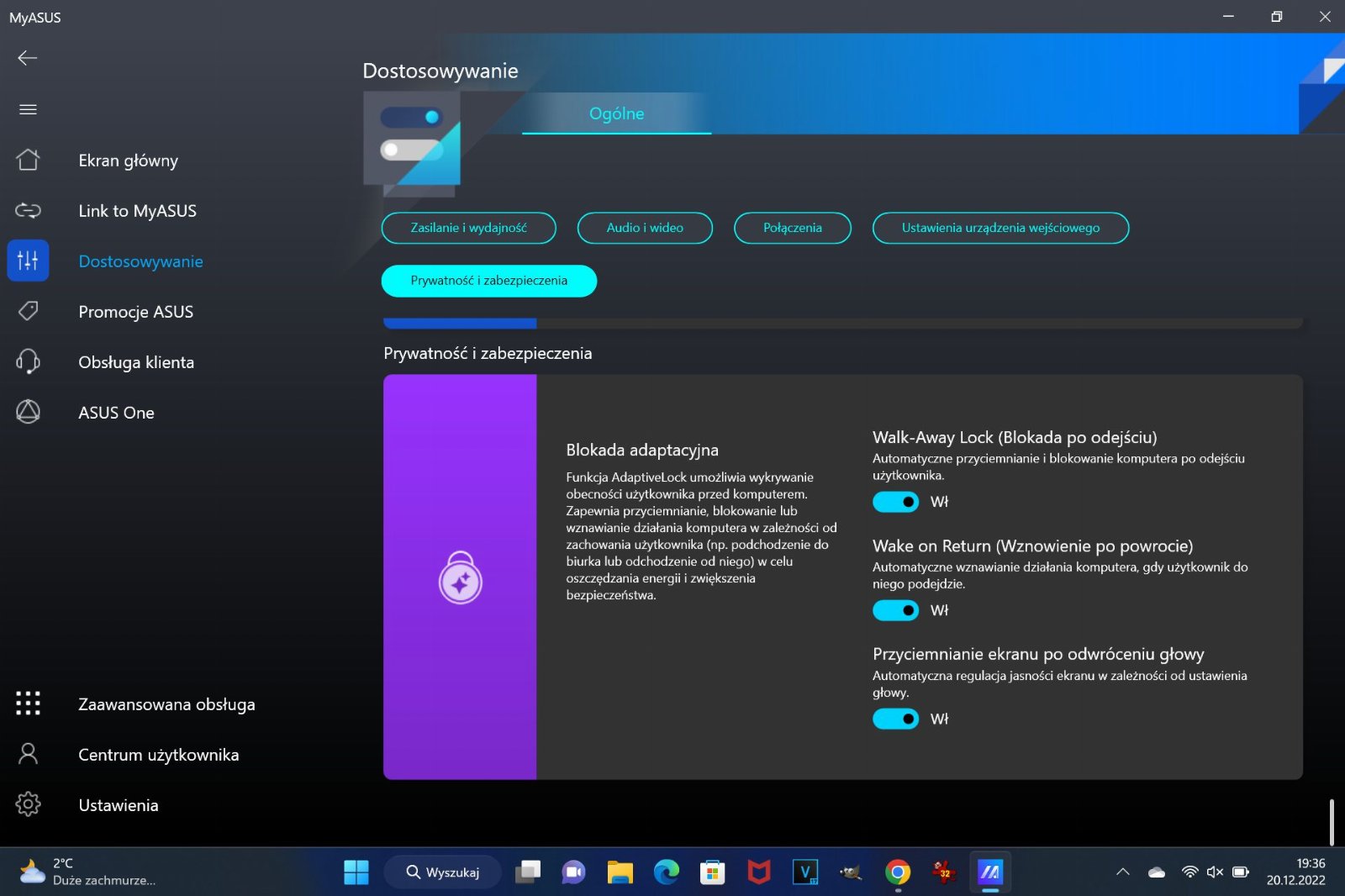This screenshot has width=1345, height=896.
Task: Click the page vertical scrollbar
Action: pos(1332,822)
